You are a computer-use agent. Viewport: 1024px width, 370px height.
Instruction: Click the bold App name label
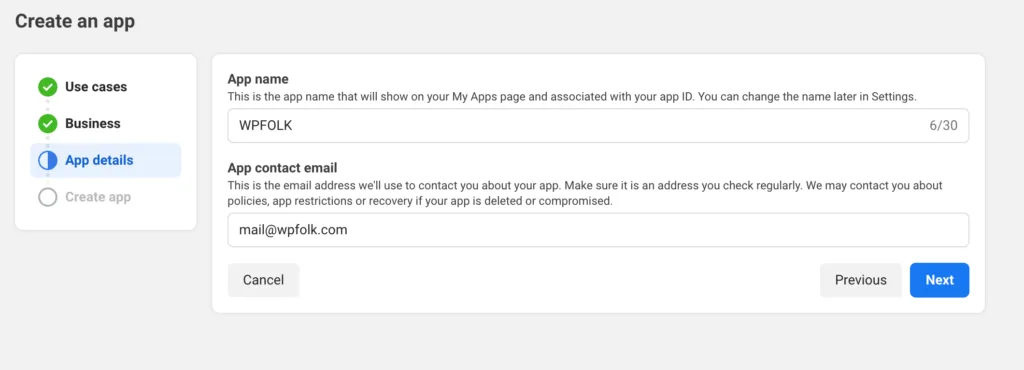[x=258, y=79]
